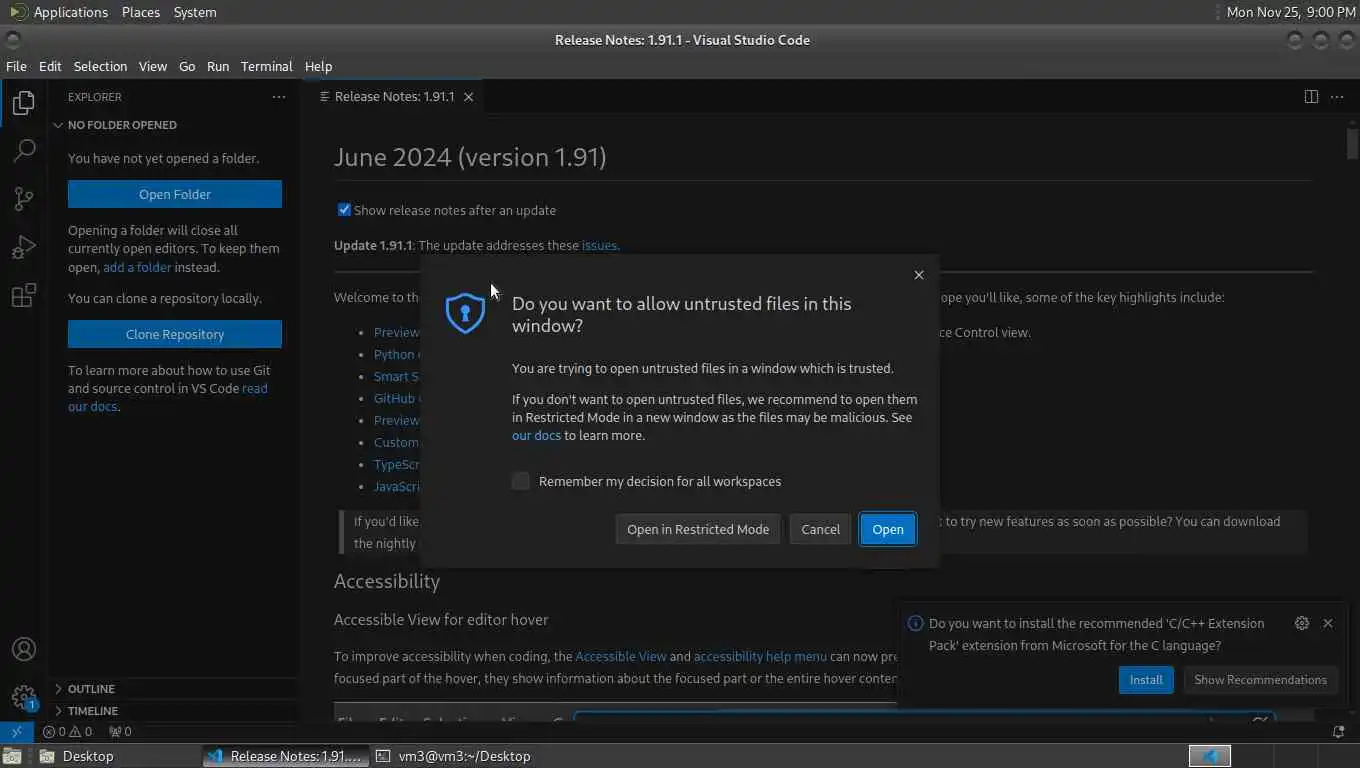This screenshot has width=1360, height=768.
Task: Open the editor more actions ellipsis
Action: (1337, 97)
